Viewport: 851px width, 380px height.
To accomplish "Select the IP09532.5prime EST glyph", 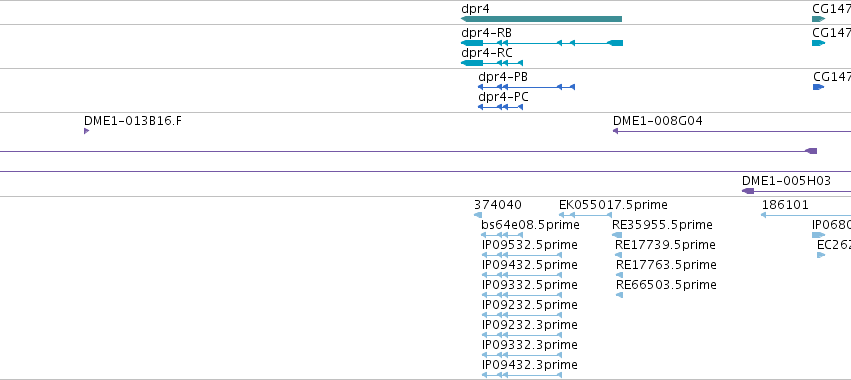I will (x=522, y=255).
